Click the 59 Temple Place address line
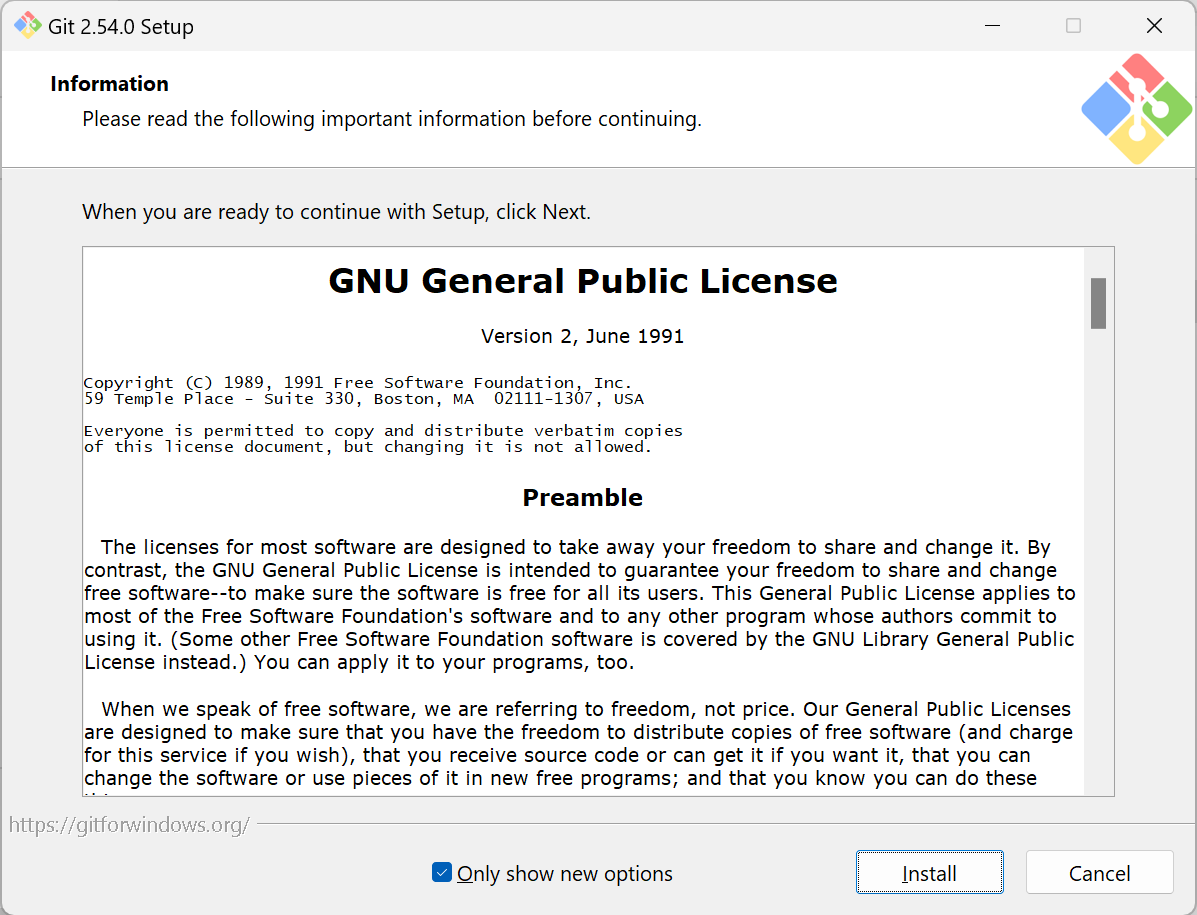The height and width of the screenshot is (915, 1197). [x=363, y=399]
